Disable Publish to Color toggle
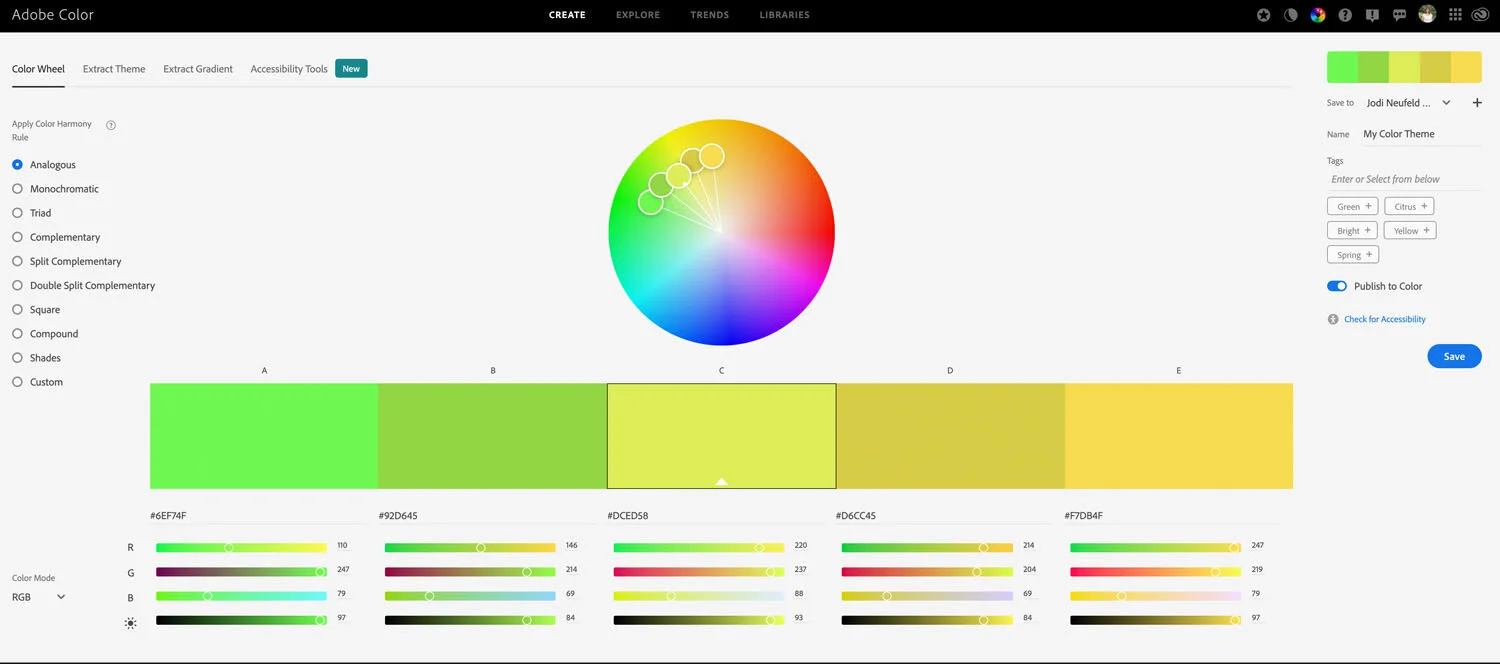Viewport: 1500px width, 664px height. click(1336, 286)
